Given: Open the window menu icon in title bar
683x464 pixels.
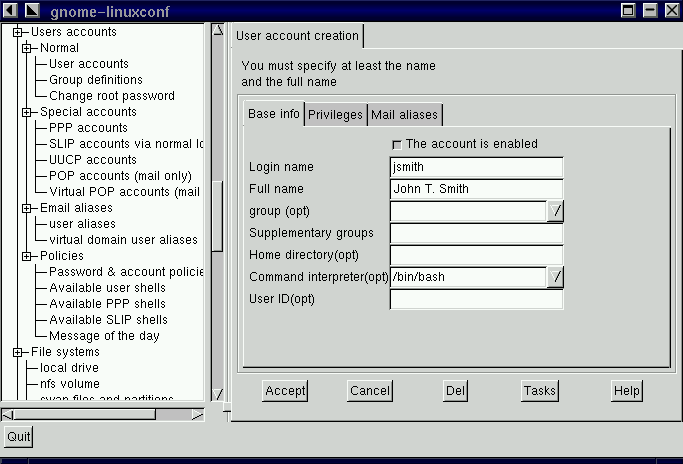Looking at the screenshot, I should point(10,10).
